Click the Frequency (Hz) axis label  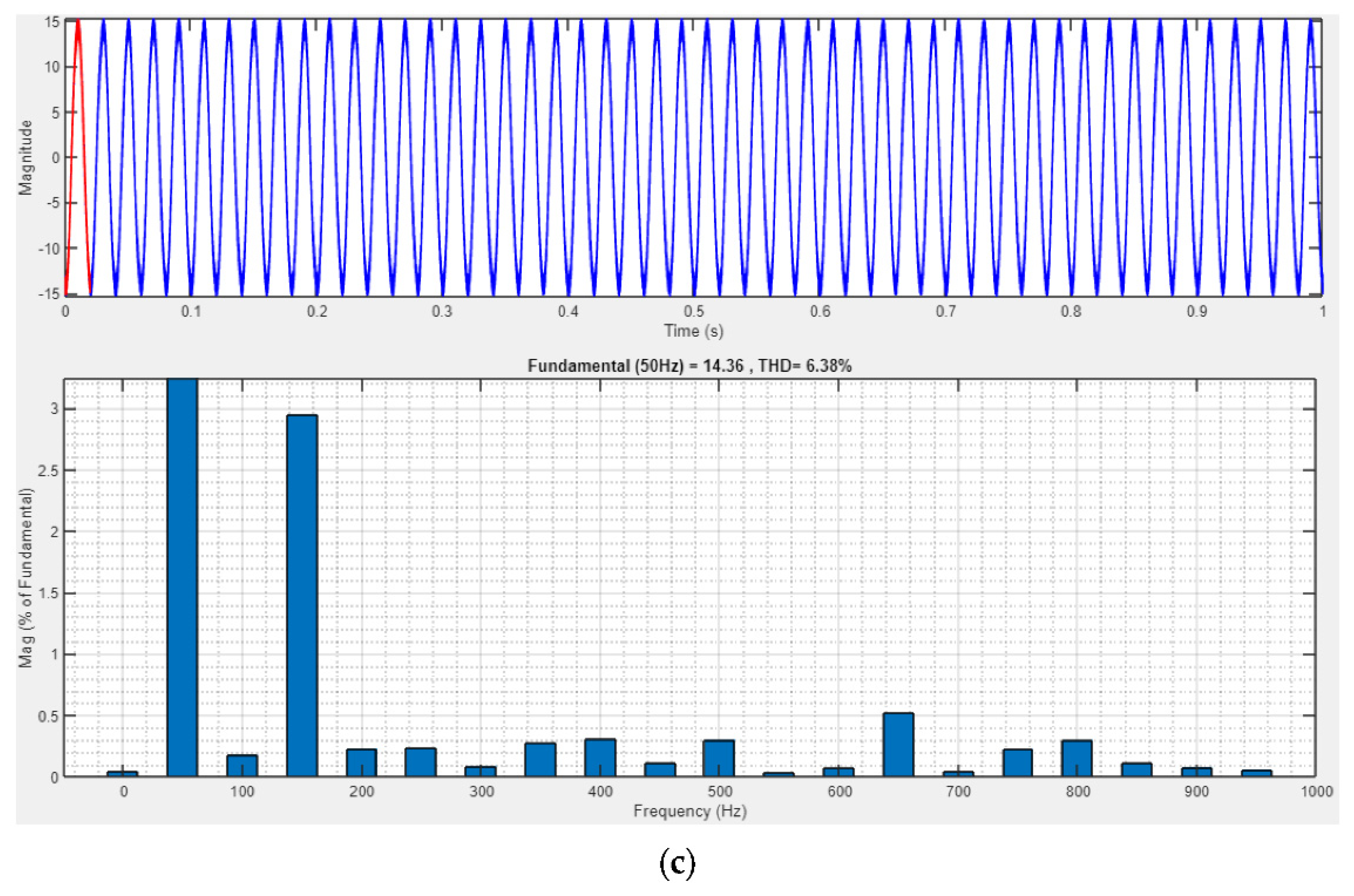click(x=690, y=811)
